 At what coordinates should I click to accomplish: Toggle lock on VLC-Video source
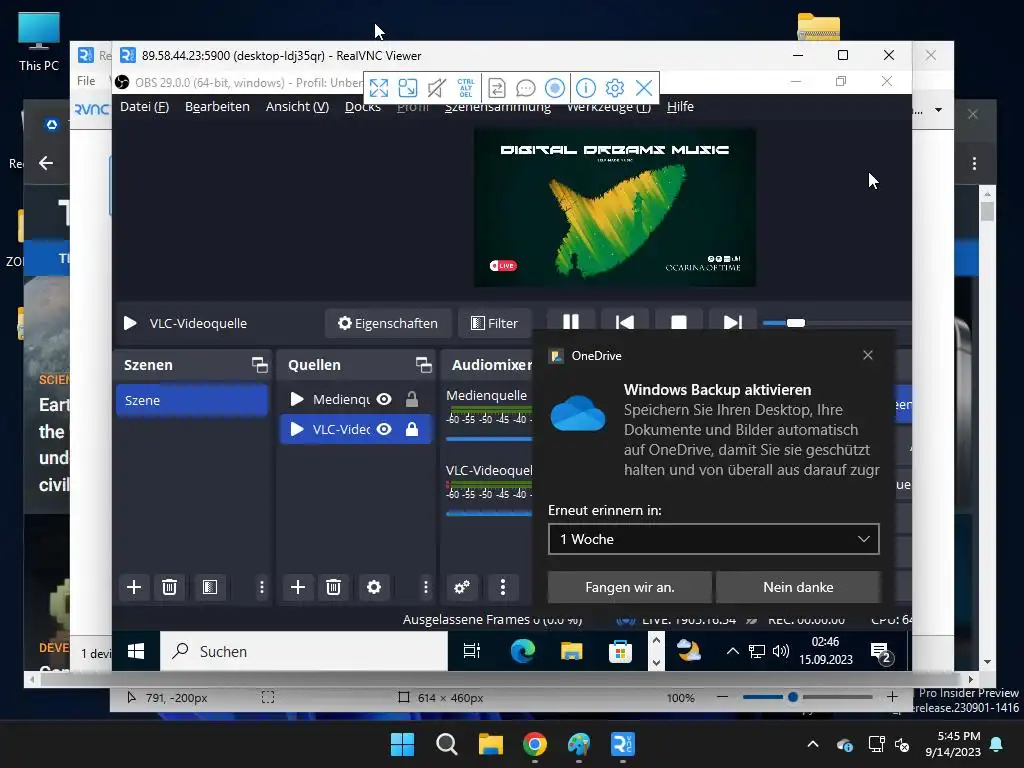coord(411,429)
